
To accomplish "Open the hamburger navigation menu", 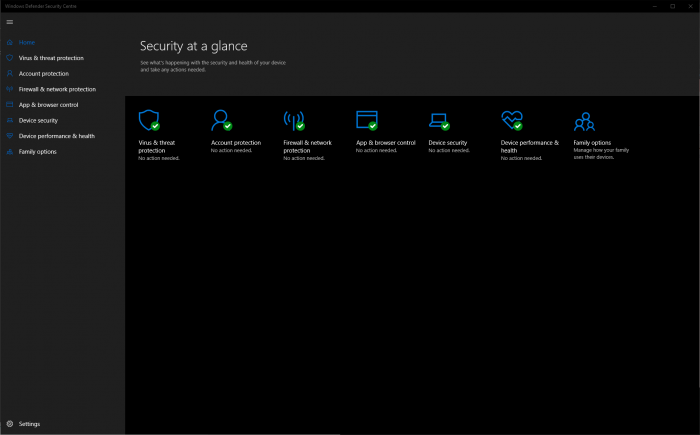I will point(10,22).
